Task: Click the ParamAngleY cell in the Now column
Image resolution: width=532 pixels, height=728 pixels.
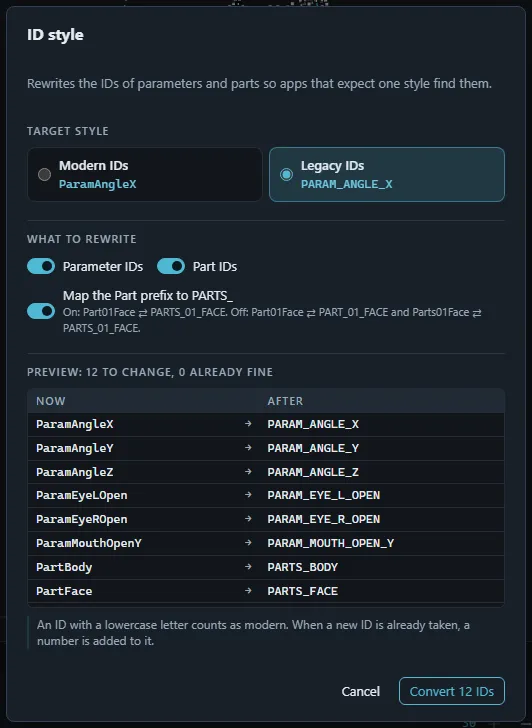Action: pos(75,448)
